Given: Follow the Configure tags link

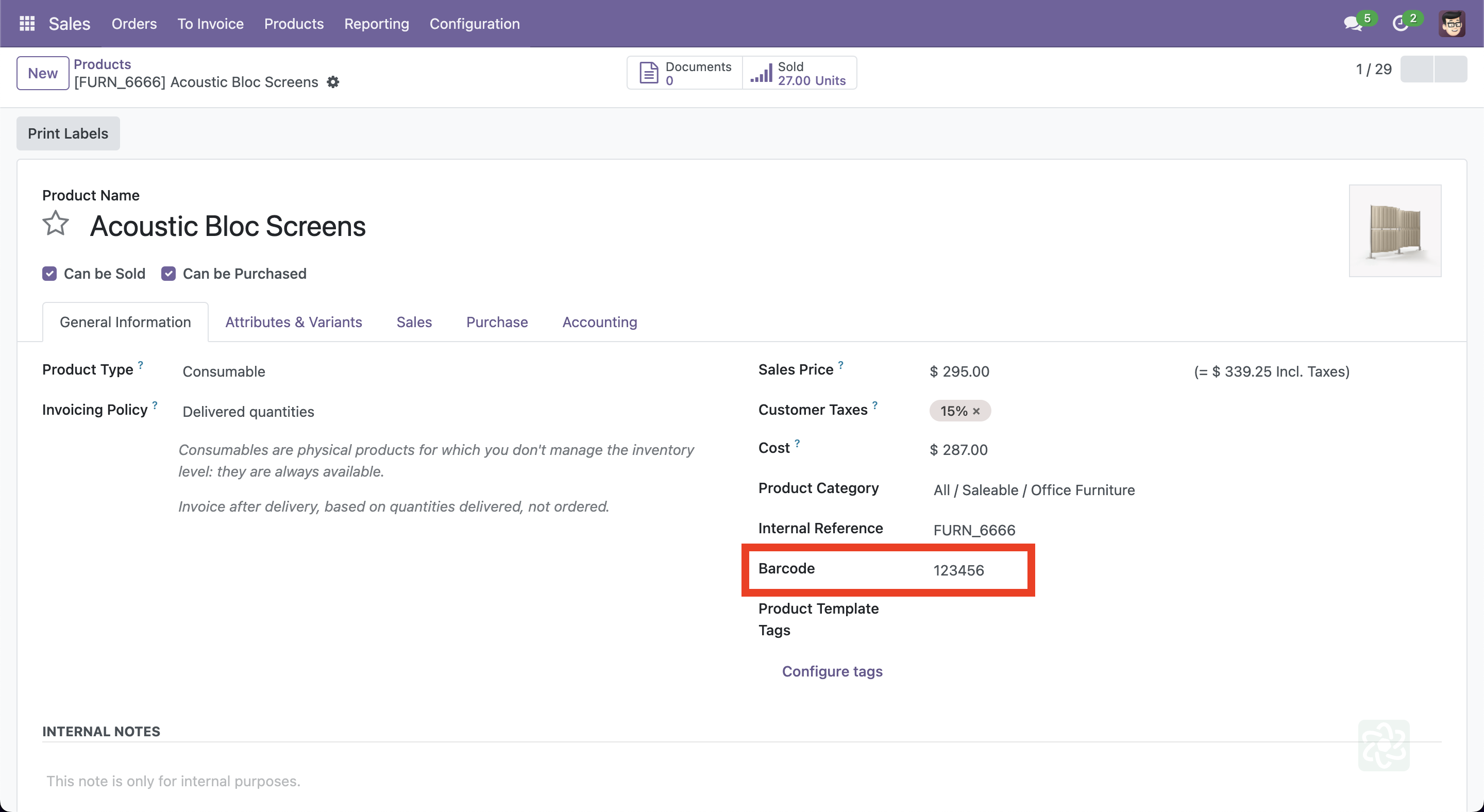Looking at the screenshot, I should 832,671.
